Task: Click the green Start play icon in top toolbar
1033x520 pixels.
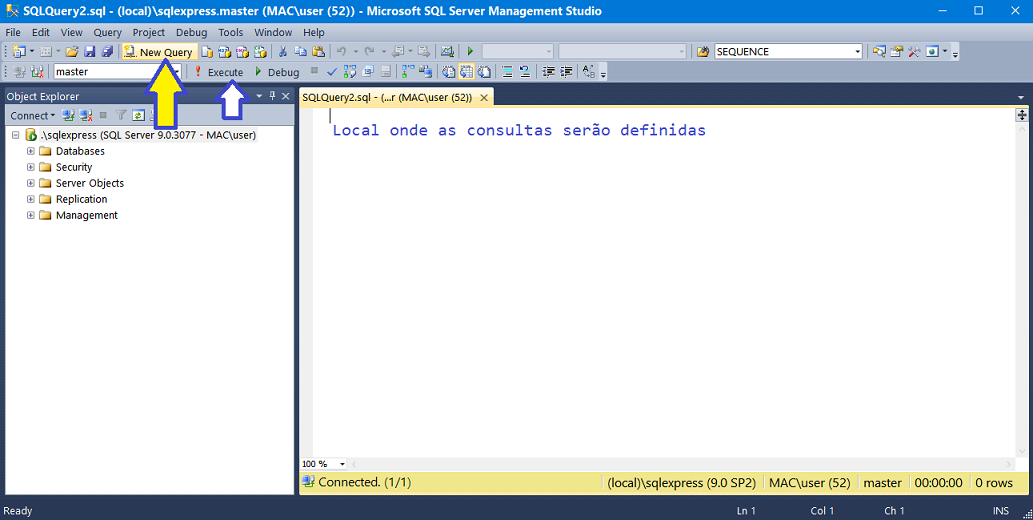Action: pos(470,51)
